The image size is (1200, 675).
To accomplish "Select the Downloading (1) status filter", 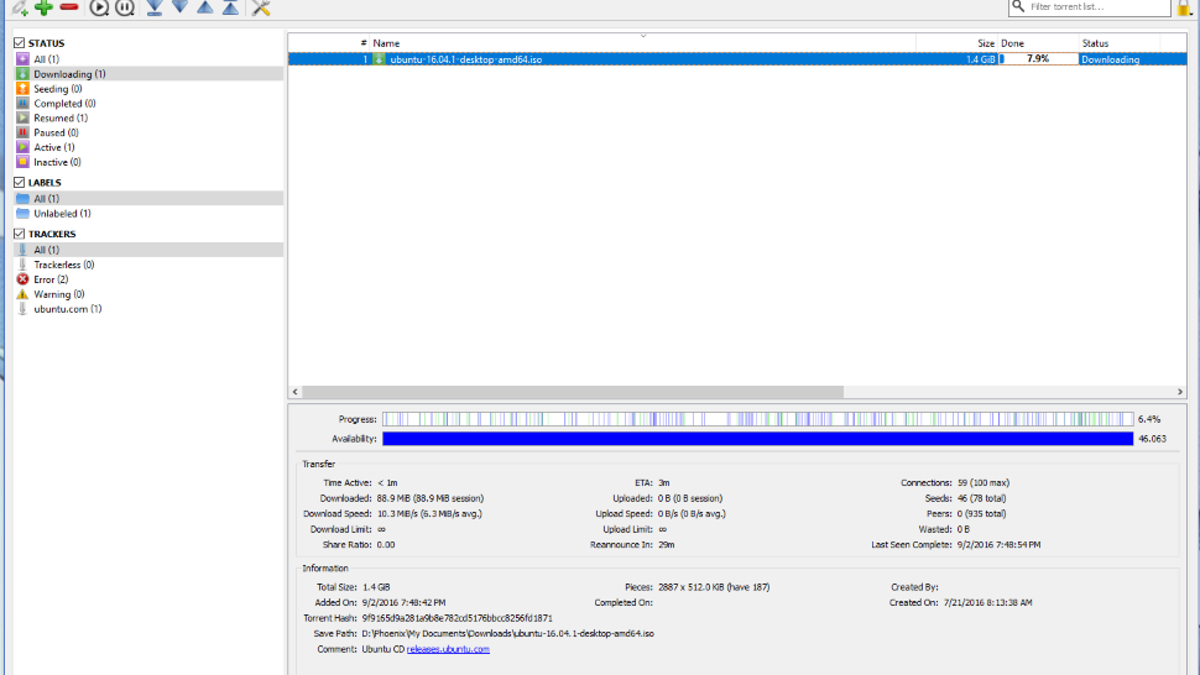I will coord(148,74).
